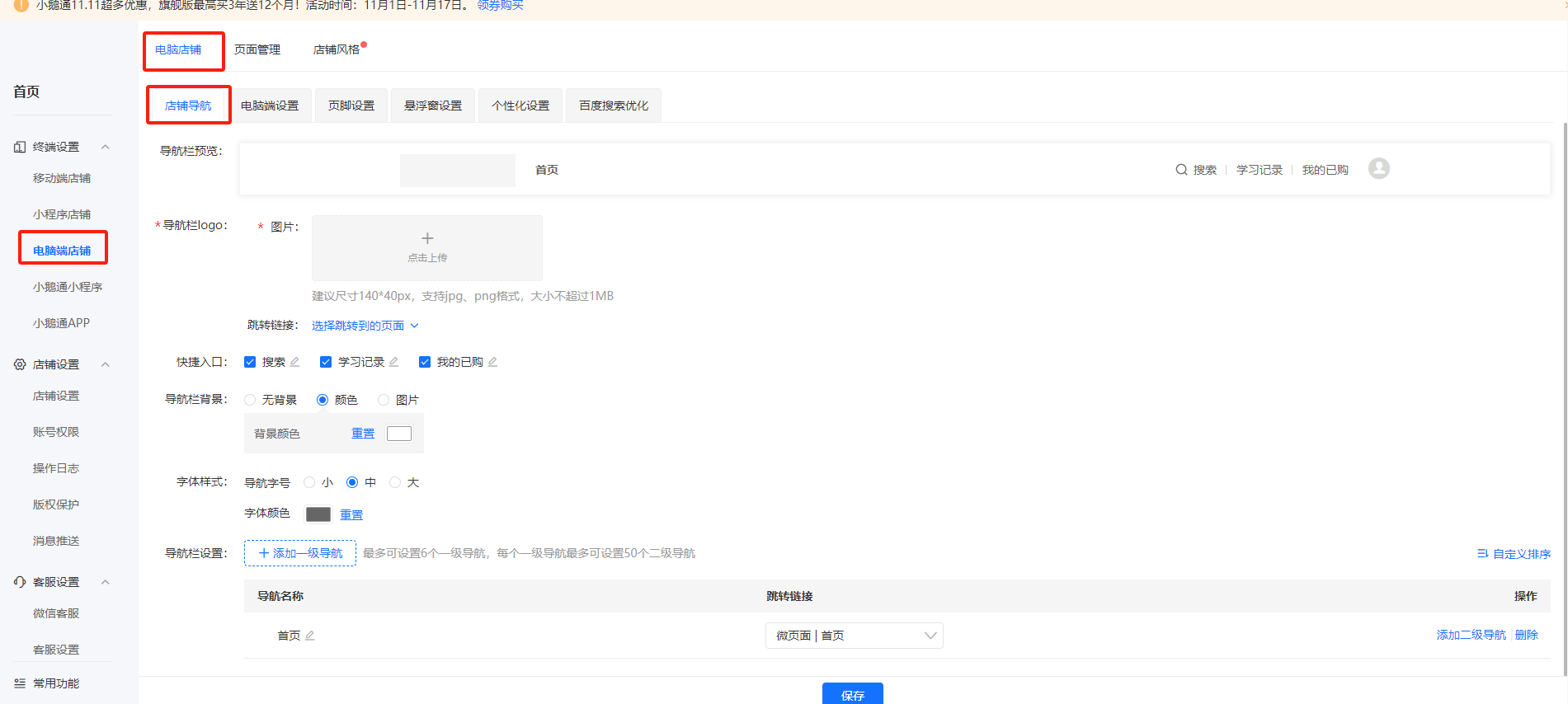The image size is (1568, 704).
Task: Select the 颜色 background radio option
Action: 323,400
